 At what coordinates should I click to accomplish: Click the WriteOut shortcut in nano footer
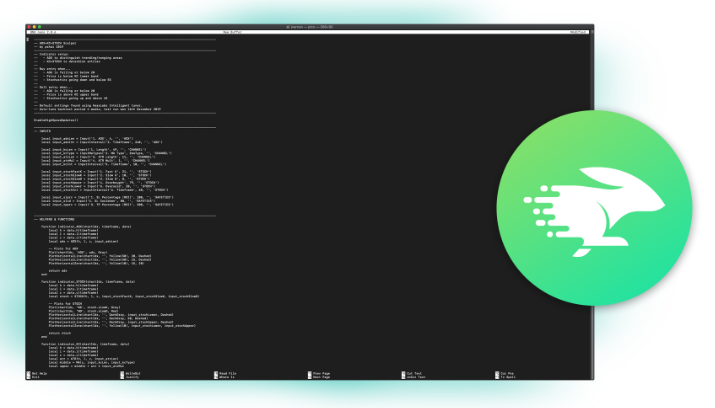tap(130, 373)
